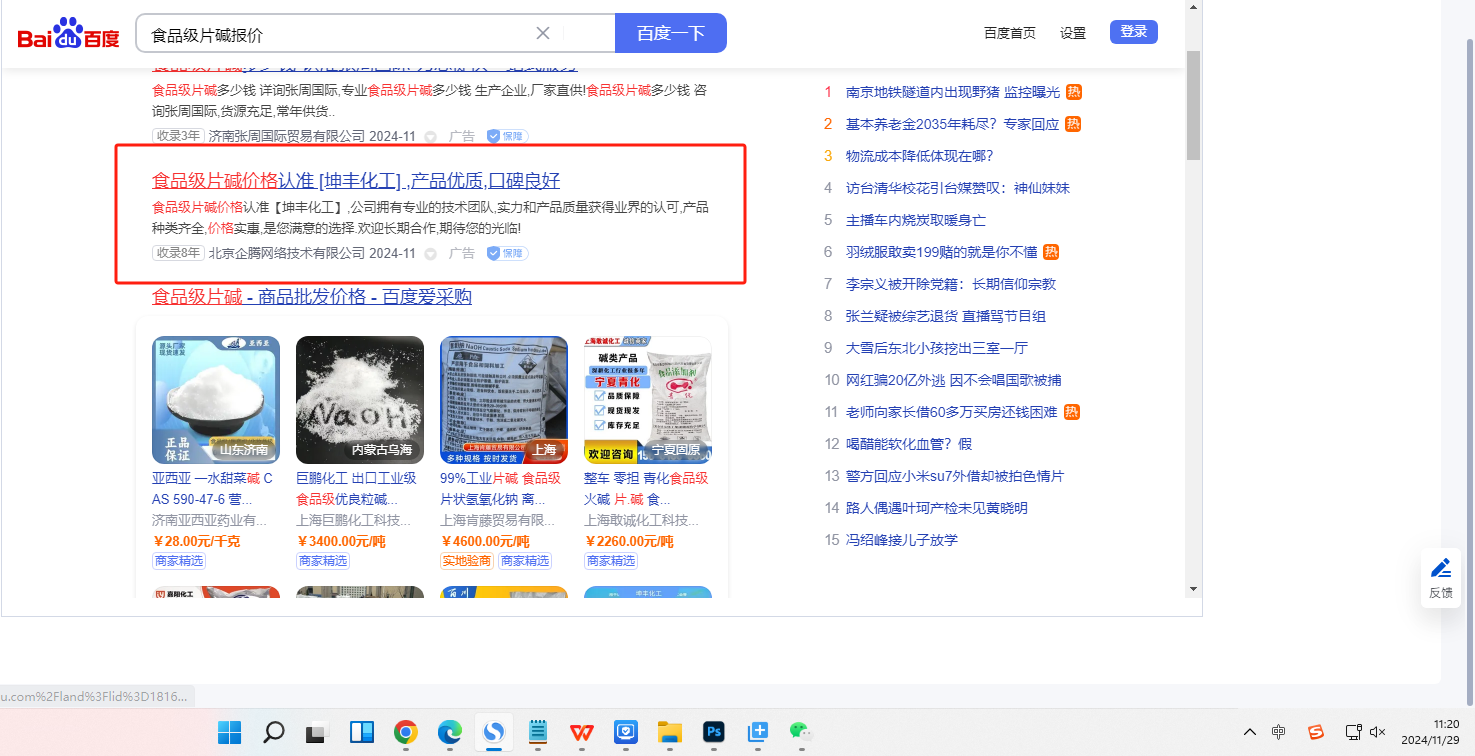Open hot search 老师向家长借60多万买房还钱困难

pyautogui.click(x=952, y=412)
